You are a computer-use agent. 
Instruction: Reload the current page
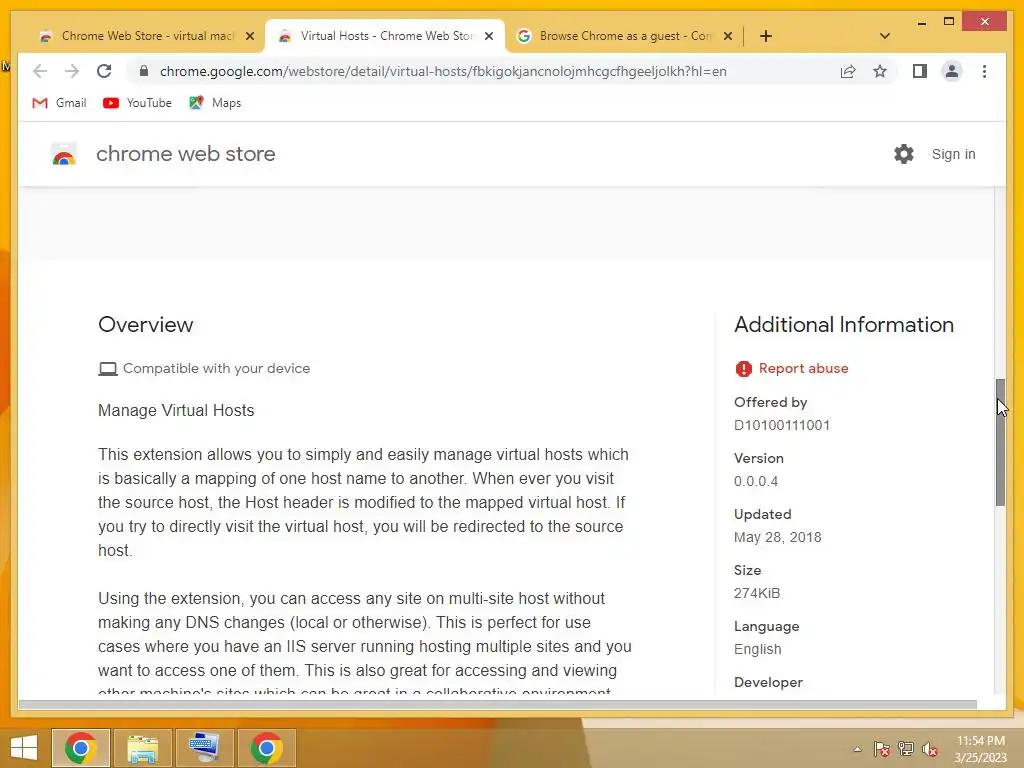104,71
